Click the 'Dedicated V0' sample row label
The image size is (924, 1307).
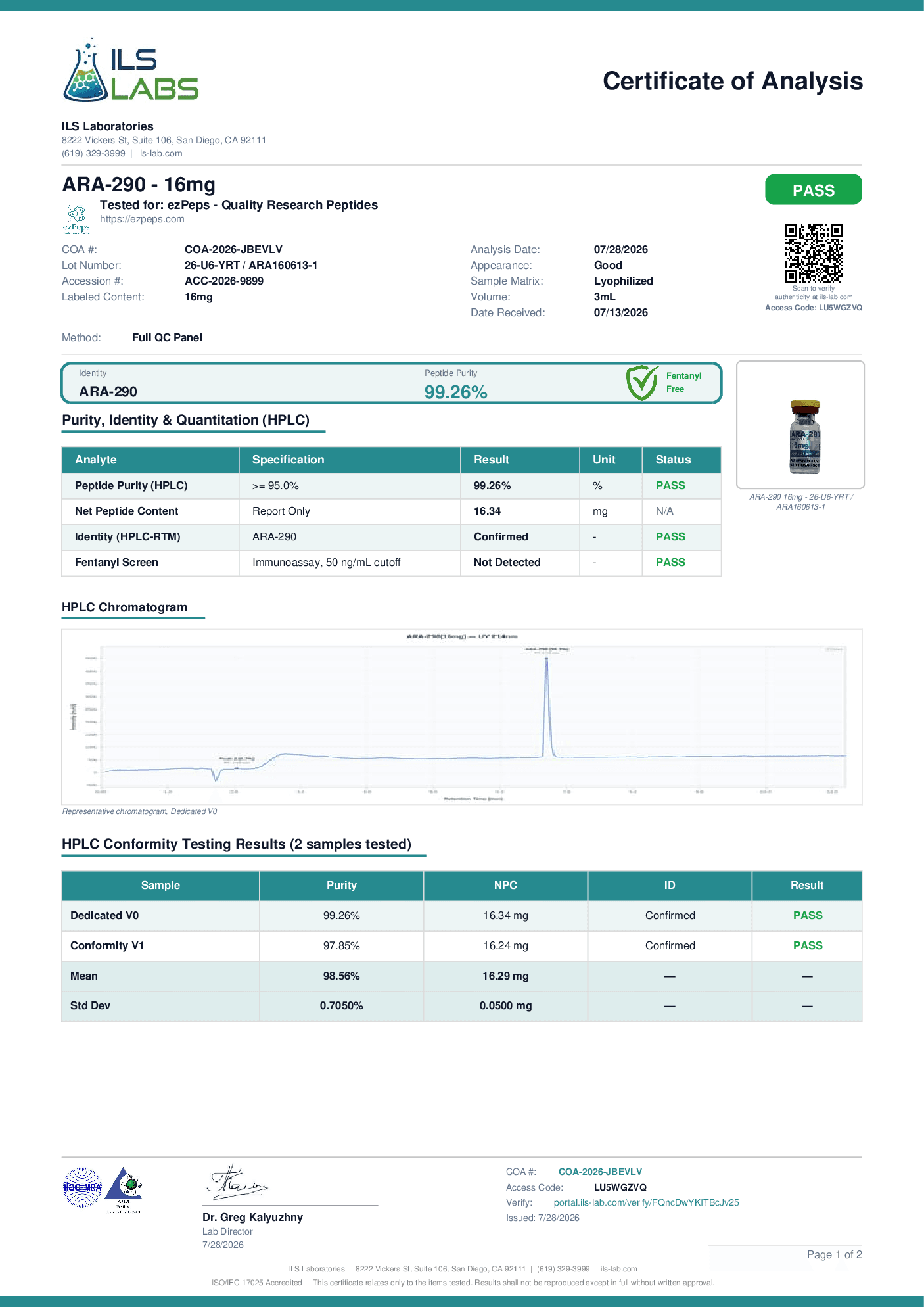pos(104,915)
